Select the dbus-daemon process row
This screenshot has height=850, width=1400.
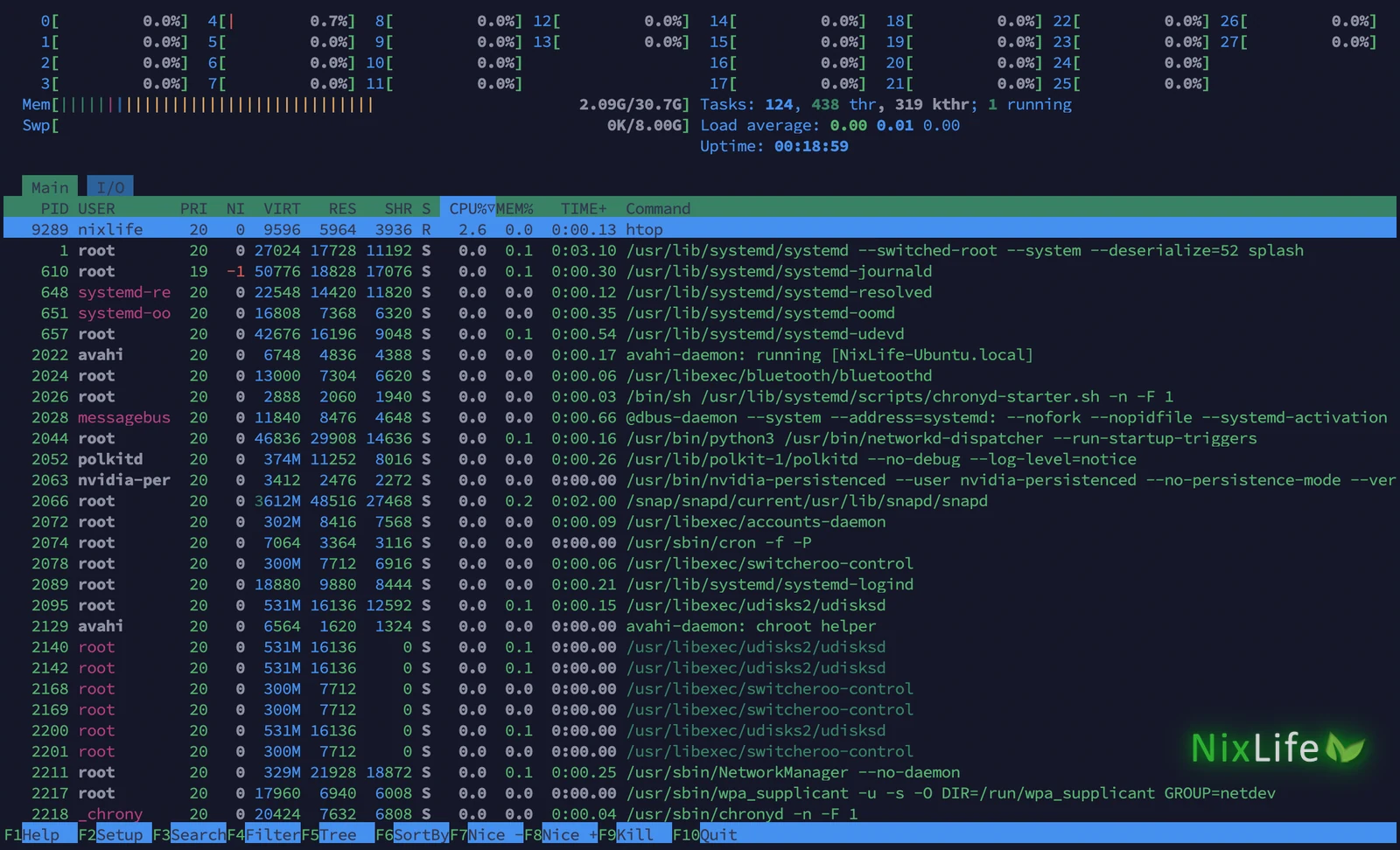700,417
